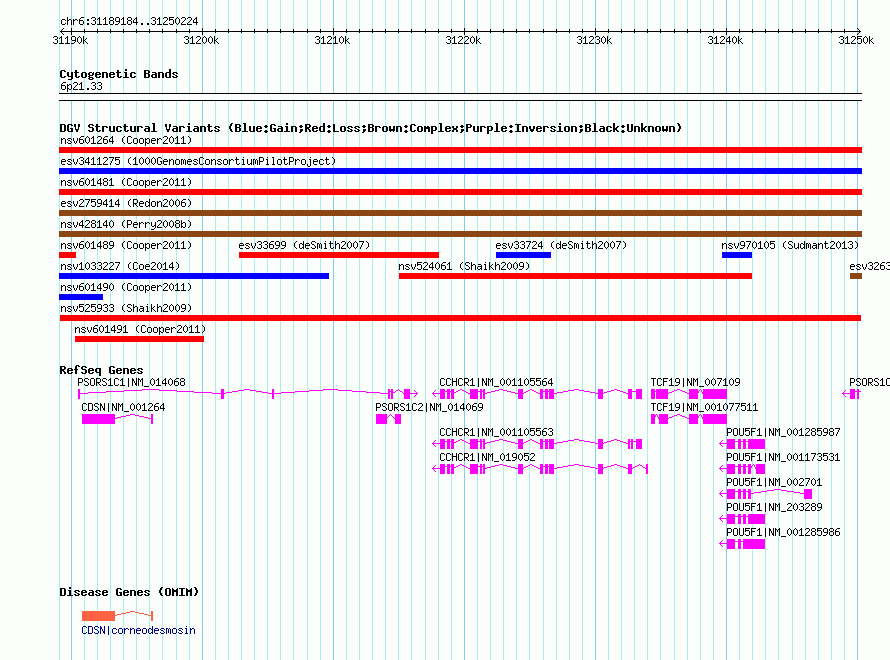Select the brown esv2759414 complex variant bar

tap(460, 213)
